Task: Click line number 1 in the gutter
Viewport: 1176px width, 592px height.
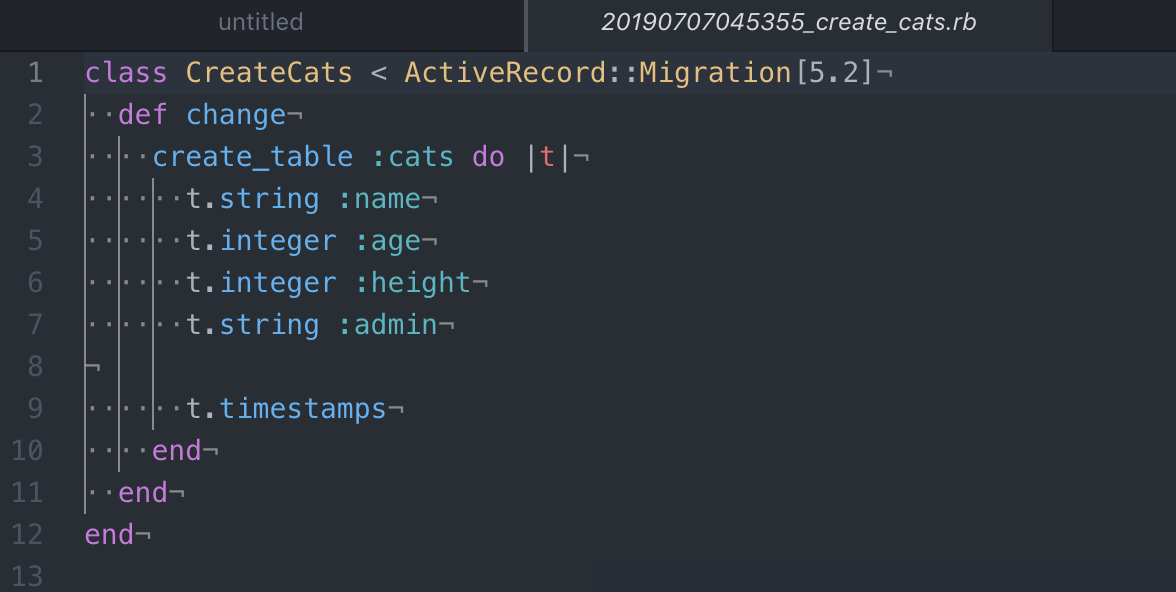Action: click(36, 73)
